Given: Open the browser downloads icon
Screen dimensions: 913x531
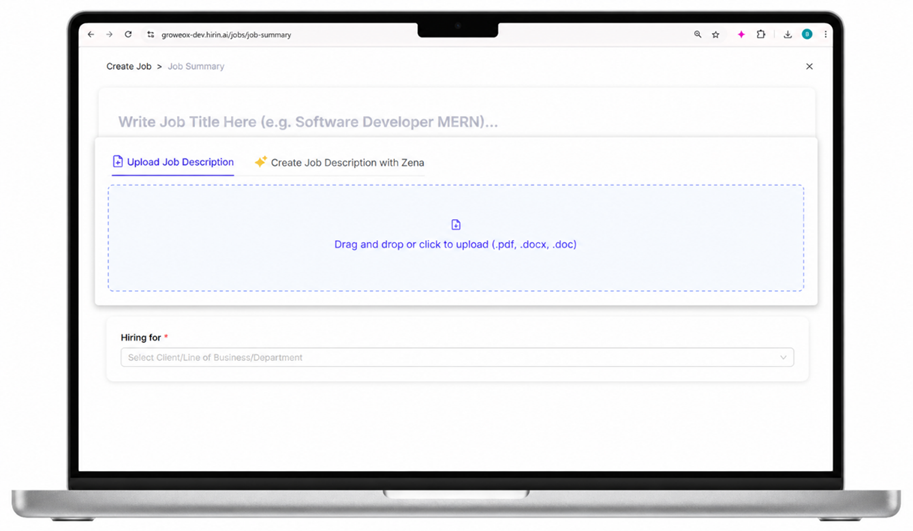Looking at the screenshot, I should [788, 34].
